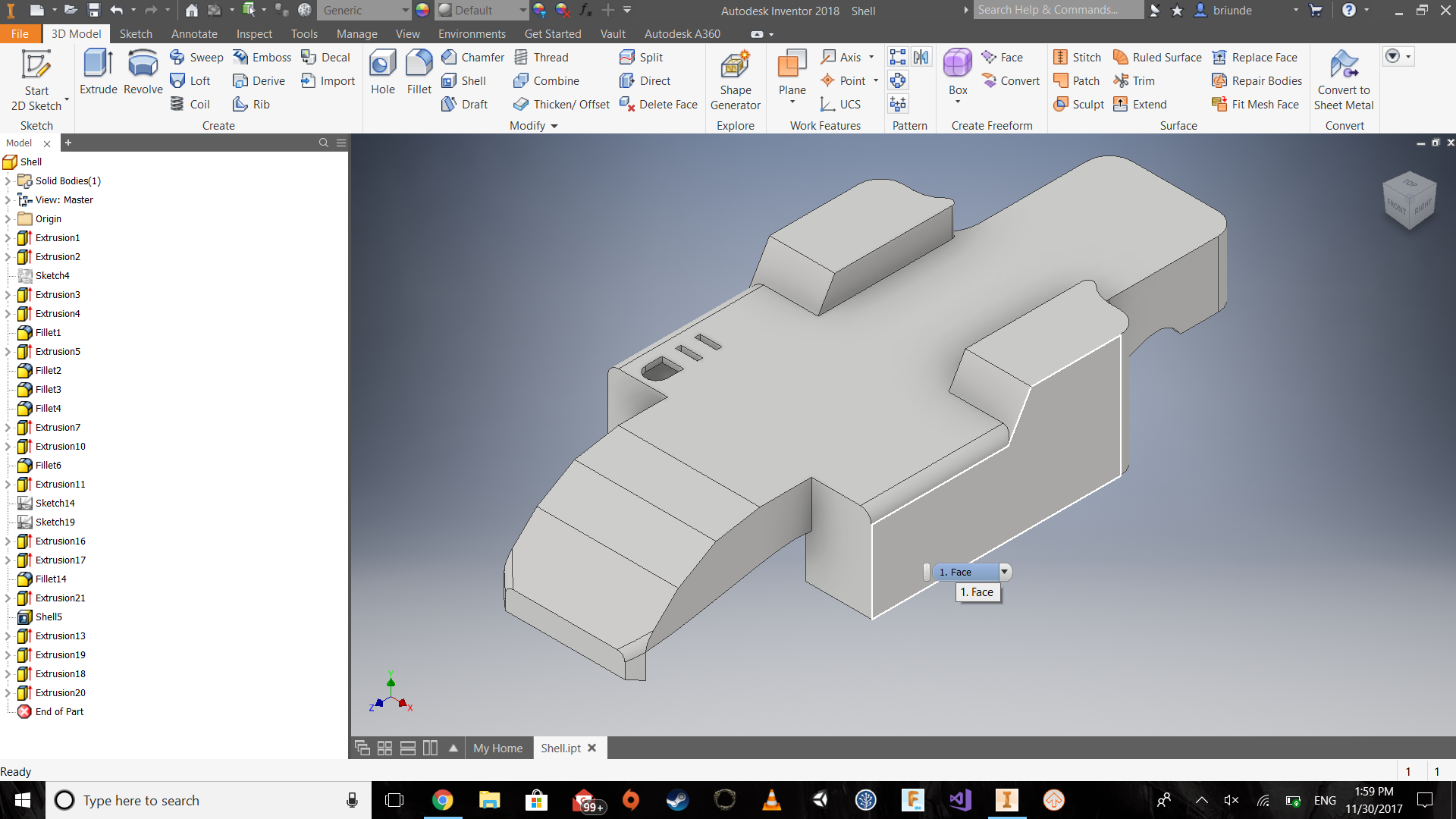The width and height of the screenshot is (1456, 819).
Task: Select the Fillet tool
Action: pos(419,72)
